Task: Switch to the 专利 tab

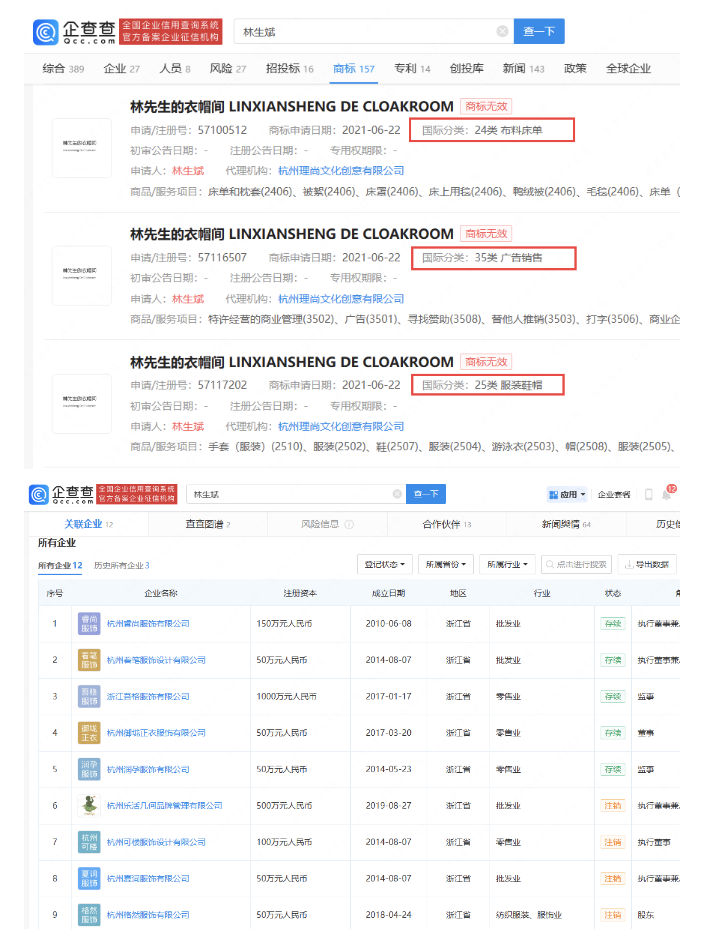Action: pos(411,68)
